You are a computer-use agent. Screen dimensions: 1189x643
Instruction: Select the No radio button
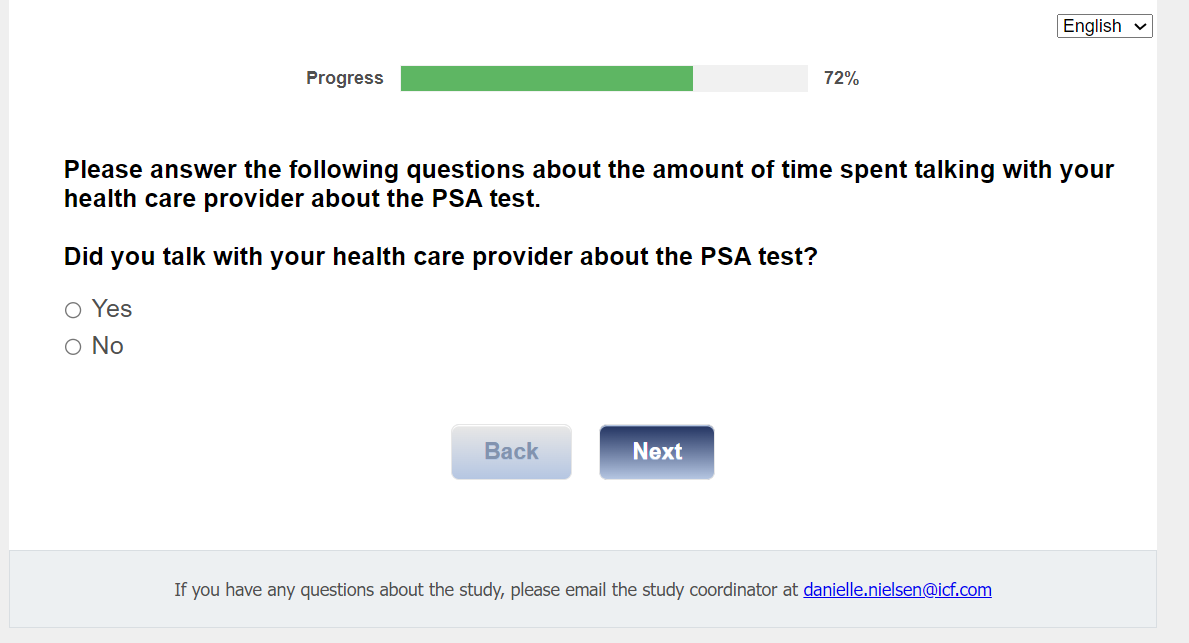73,347
